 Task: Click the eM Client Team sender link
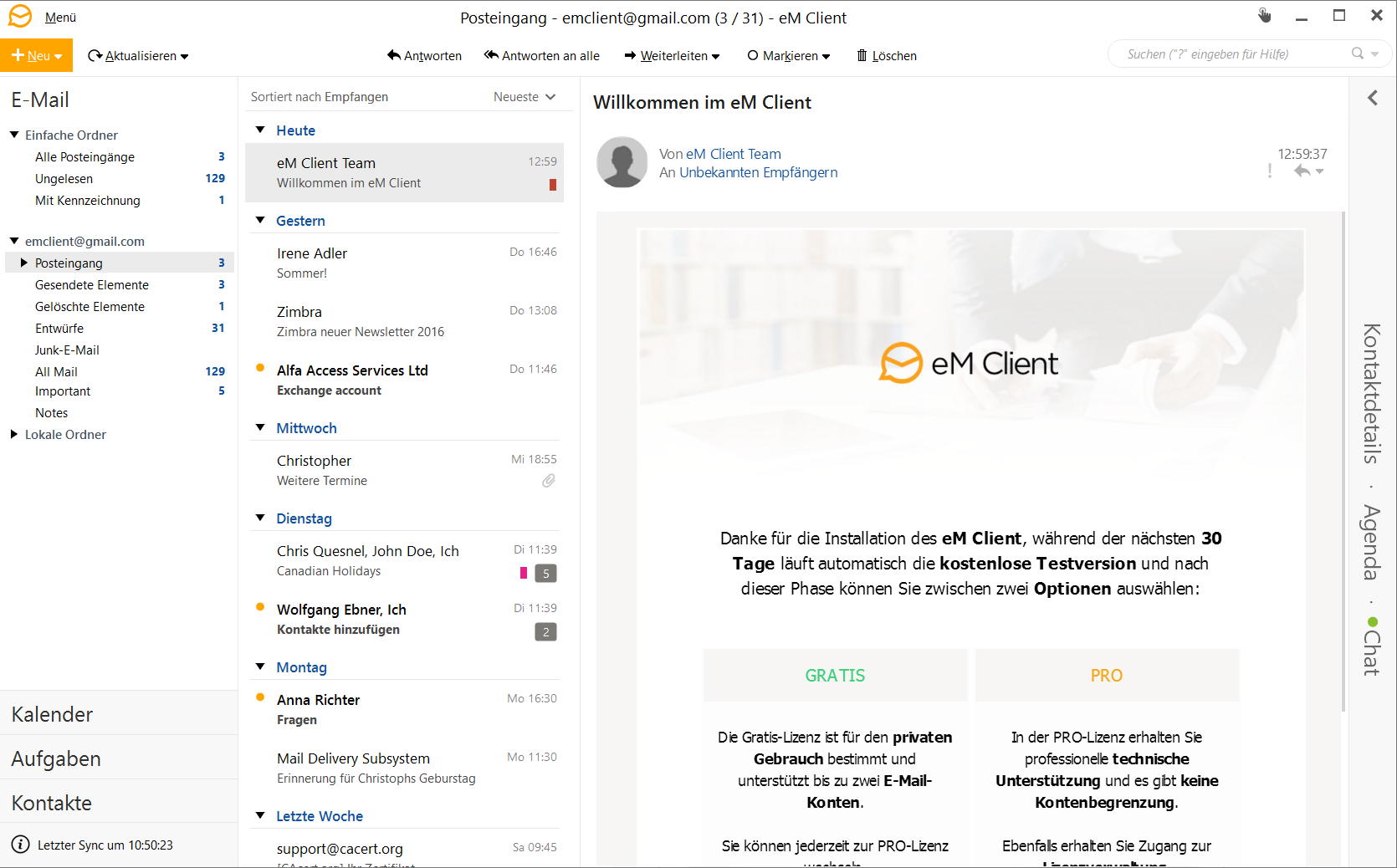click(734, 154)
